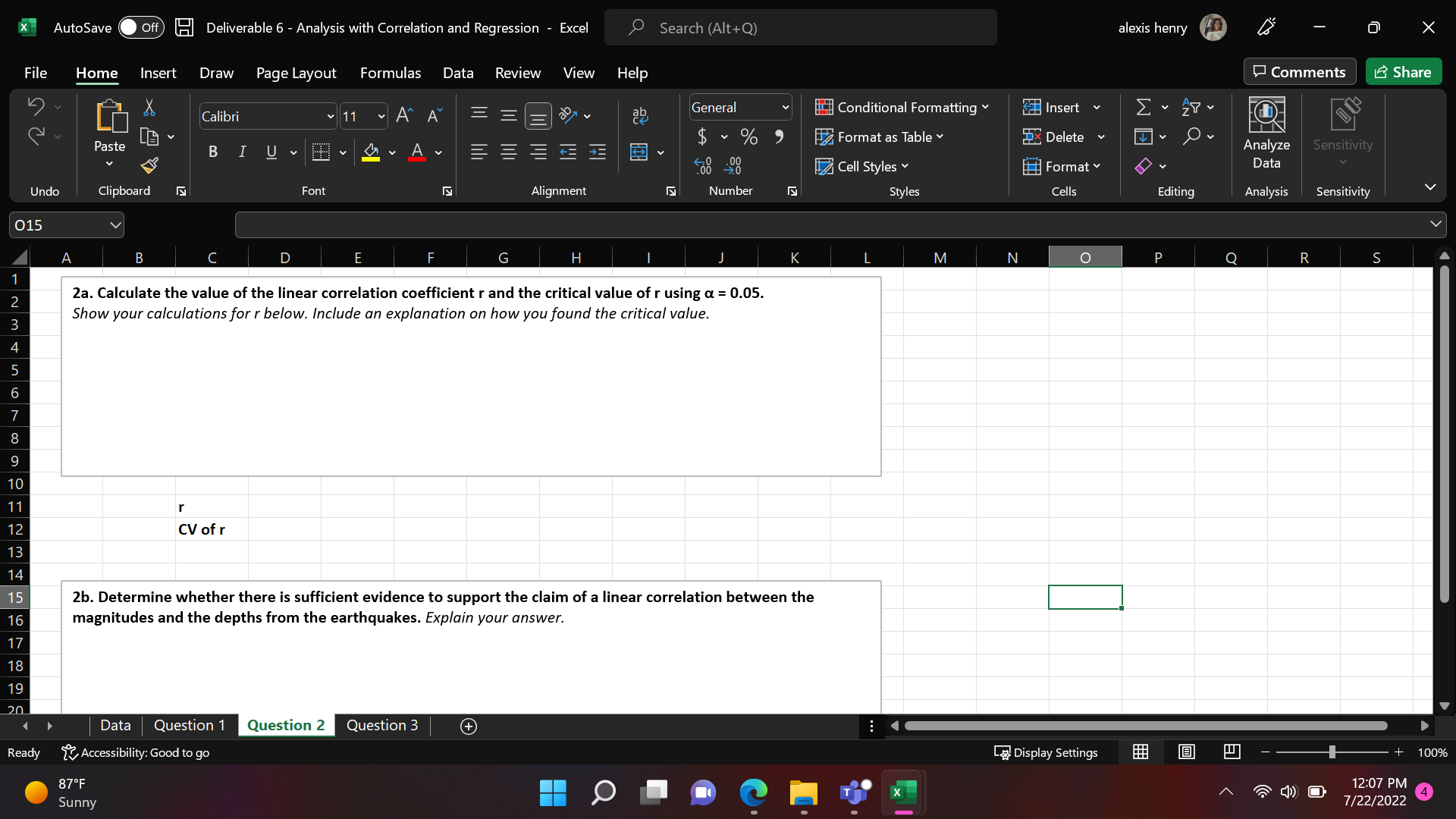This screenshot has height=819, width=1456.
Task: Click the Save disk icon
Action: point(184,28)
